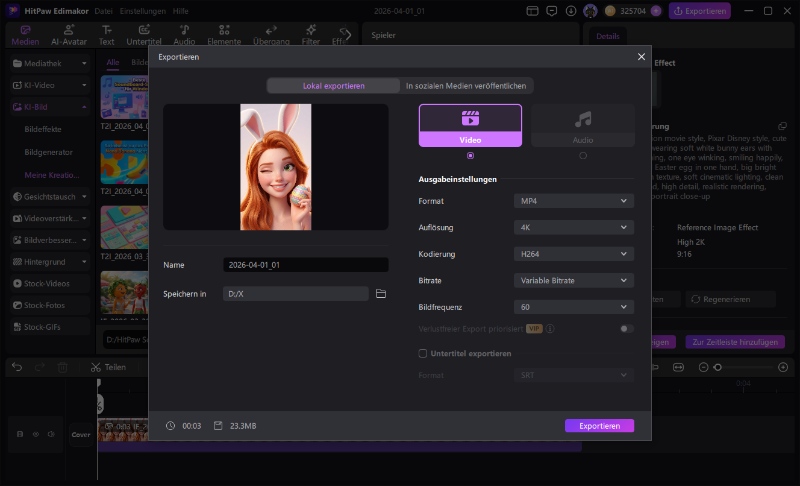The image size is (800, 486).
Task: Open the Medien panel icon
Action: click(x=25, y=34)
